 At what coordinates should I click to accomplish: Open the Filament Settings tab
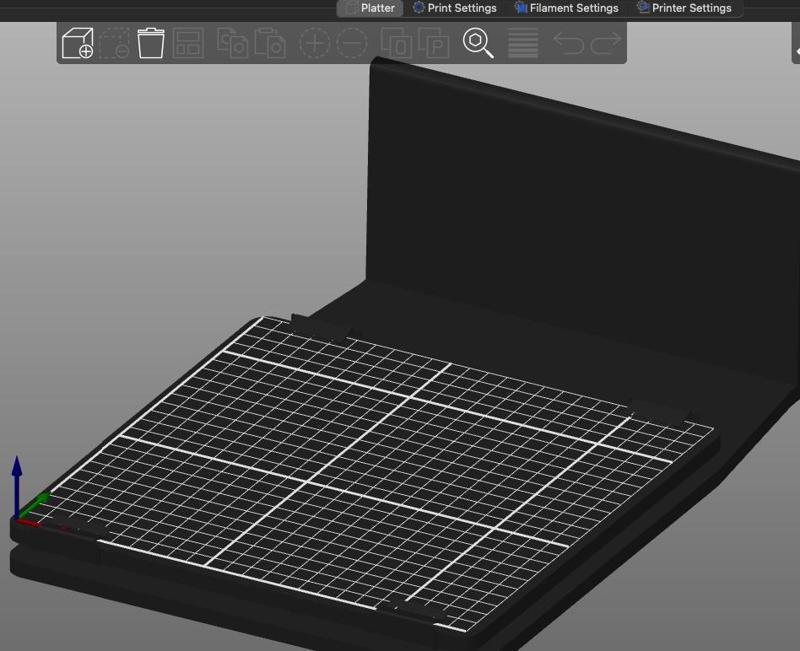[x=566, y=8]
